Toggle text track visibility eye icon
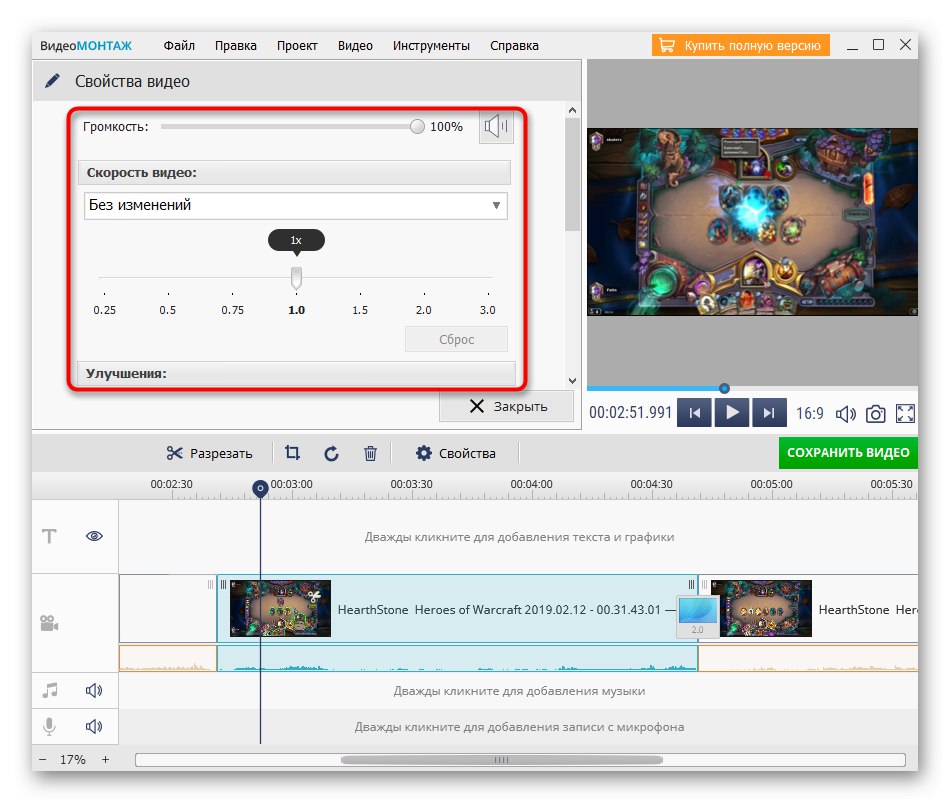950x803 pixels. pyautogui.click(x=94, y=536)
